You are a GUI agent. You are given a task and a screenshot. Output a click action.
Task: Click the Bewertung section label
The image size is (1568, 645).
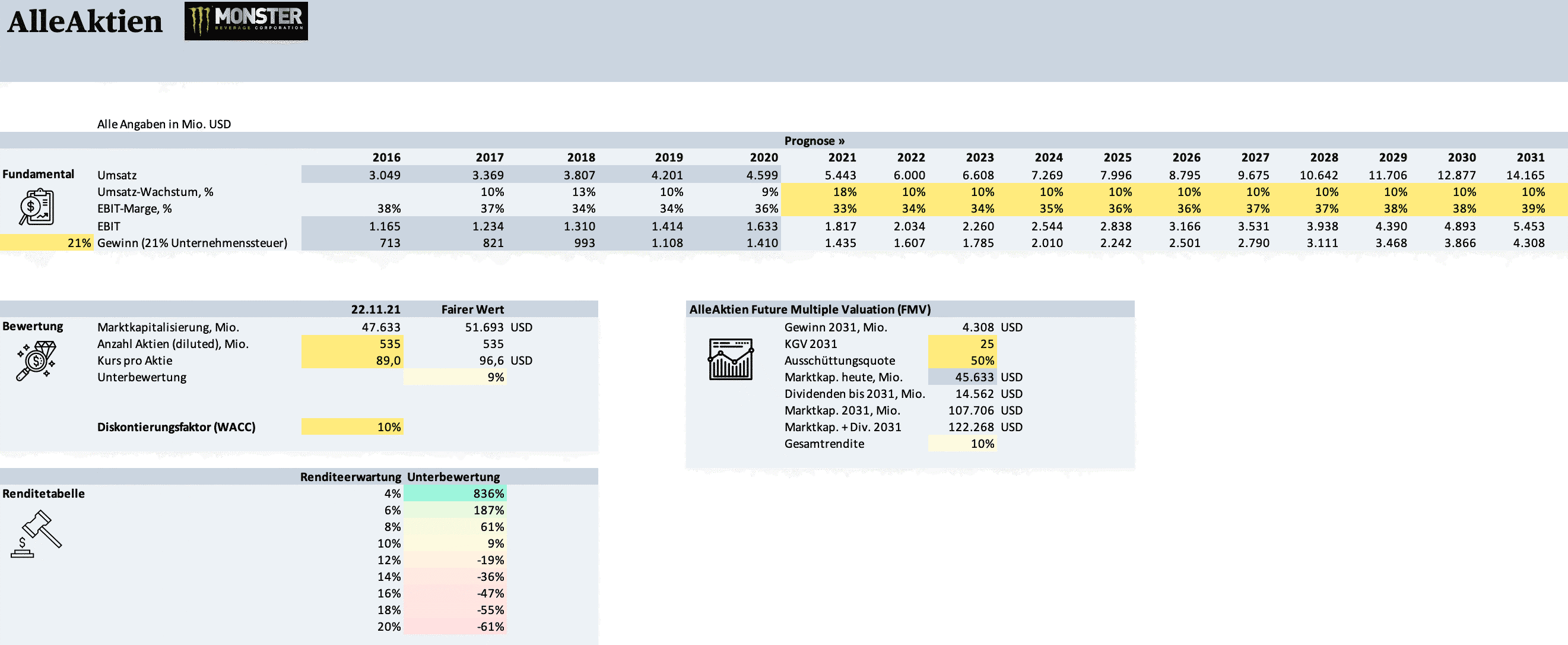[x=33, y=326]
